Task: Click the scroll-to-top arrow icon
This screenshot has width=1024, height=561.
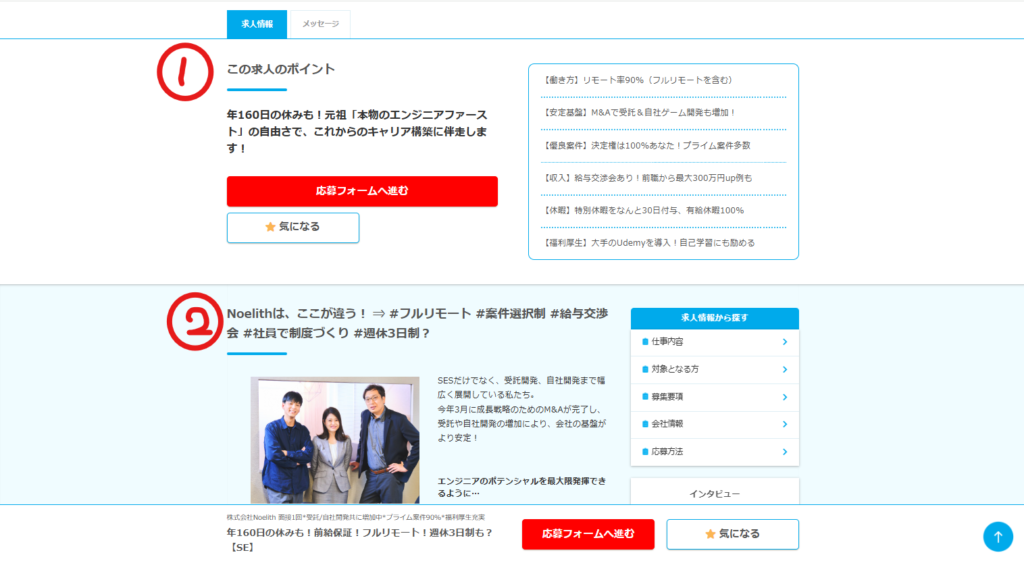Action: pyautogui.click(x=997, y=536)
